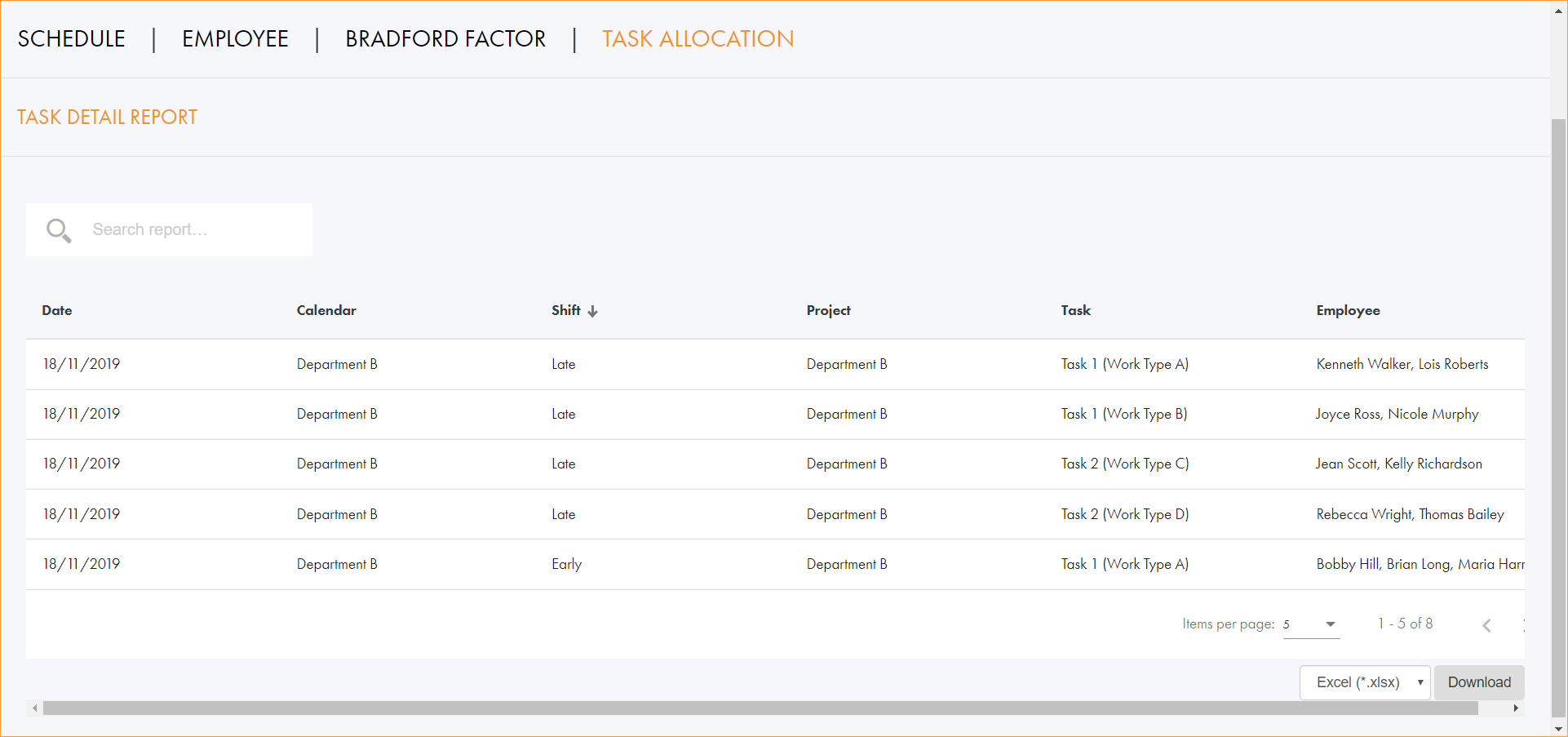The height and width of the screenshot is (737, 1568).
Task: Click the search magnifier icon
Action: click(58, 230)
